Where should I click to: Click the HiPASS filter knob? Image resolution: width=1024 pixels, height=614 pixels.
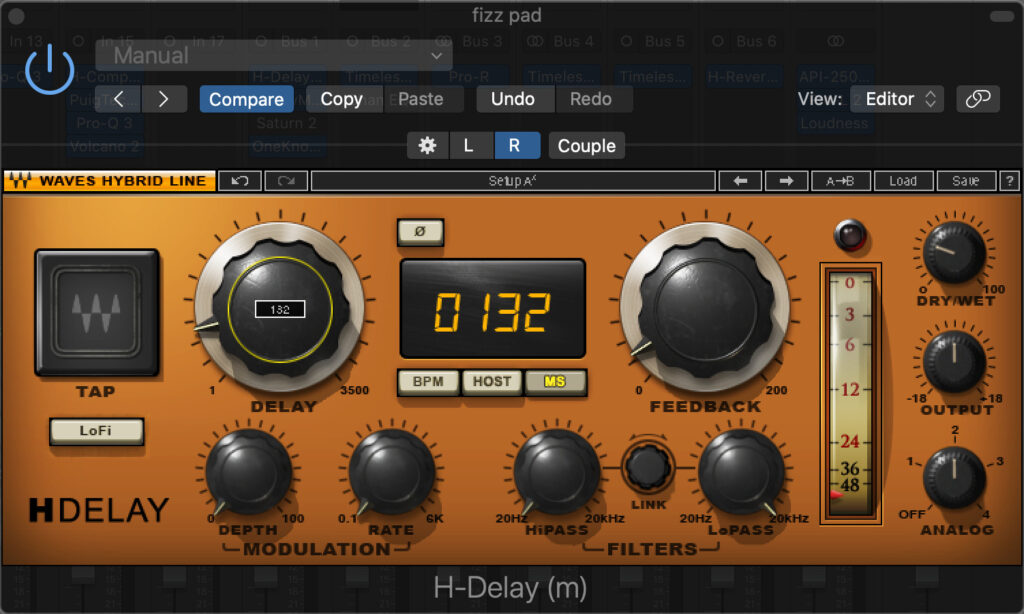556,472
